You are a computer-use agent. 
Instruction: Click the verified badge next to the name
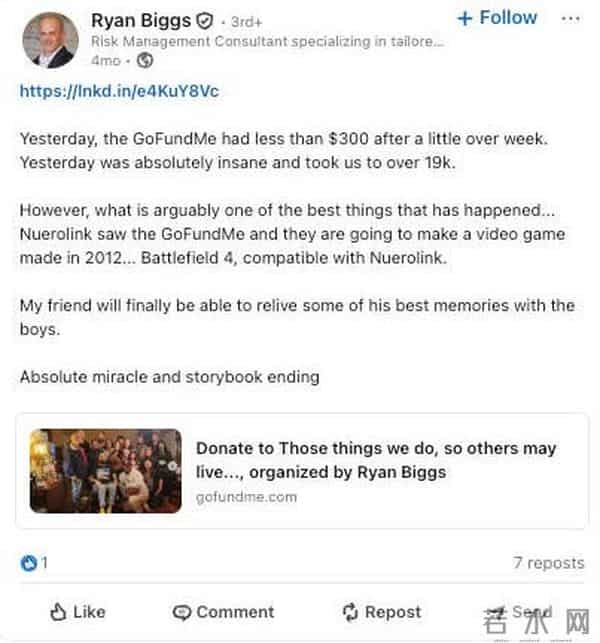tap(204, 21)
